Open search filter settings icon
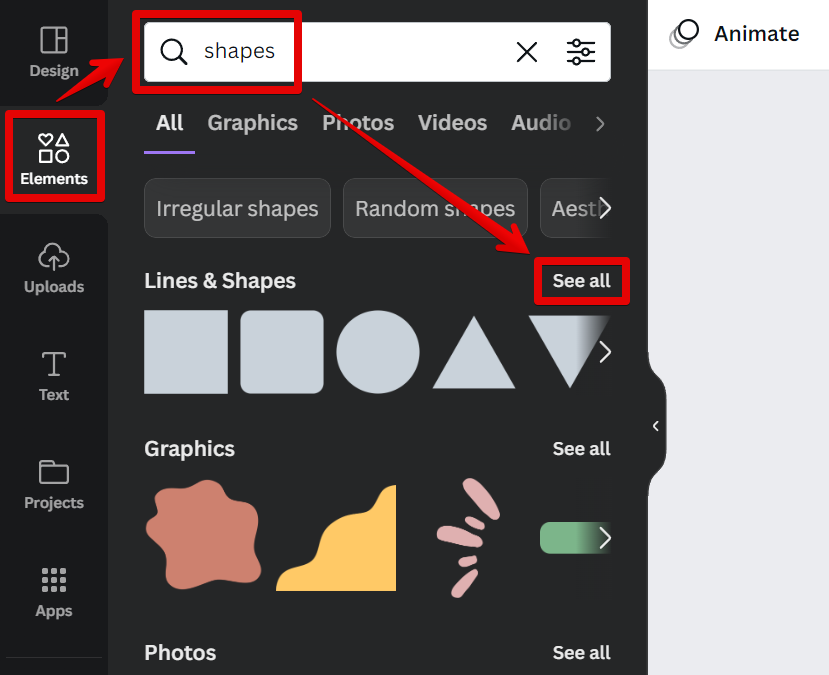 click(581, 52)
